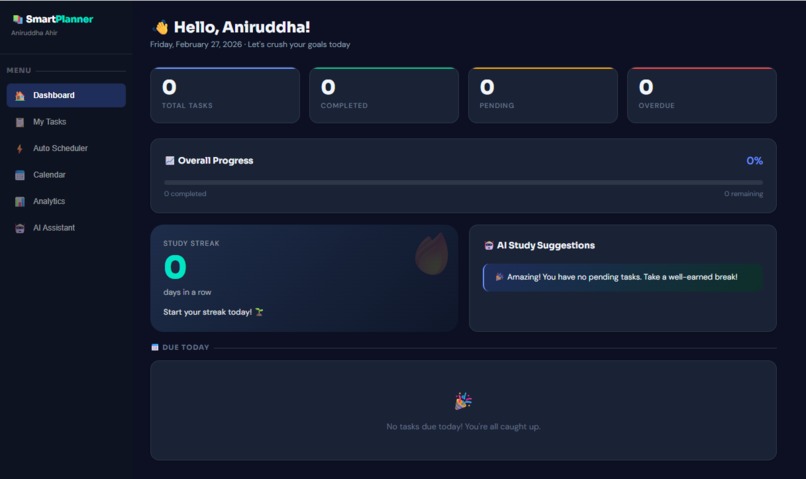Click the flame icon in Study Streak card
The width and height of the screenshot is (806, 479).
431,254
